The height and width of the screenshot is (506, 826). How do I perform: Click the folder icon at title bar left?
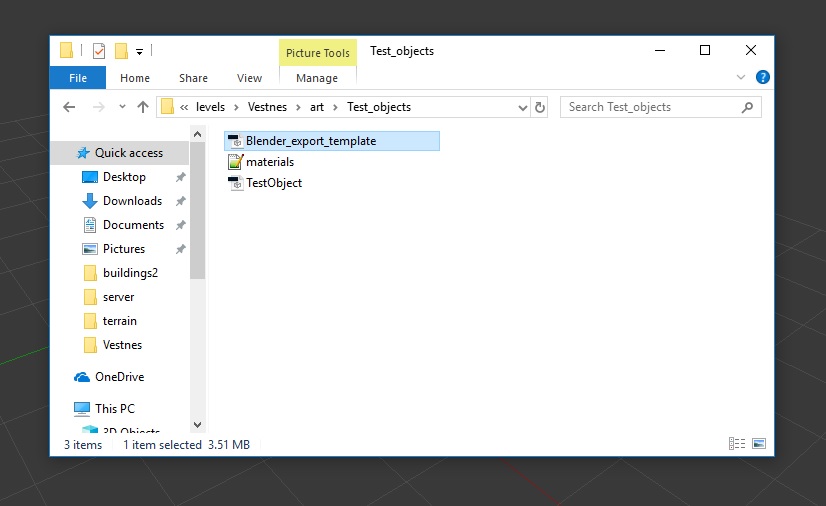[x=66, y=50]
